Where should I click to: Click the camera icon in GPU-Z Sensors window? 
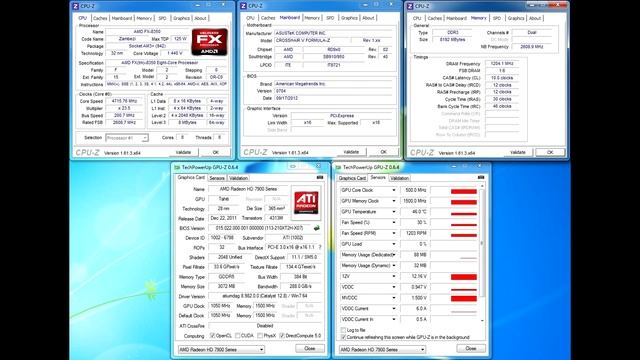[x=481, y=178]
